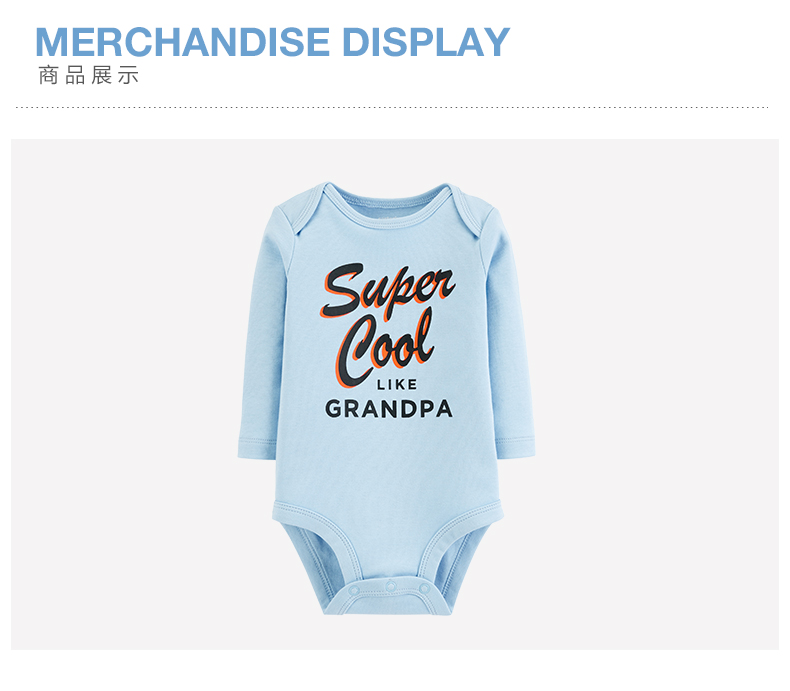This screenshot has height=691, width=790.
Task: Click the left snap button at the crotch
Action: [x=354, y=590]
